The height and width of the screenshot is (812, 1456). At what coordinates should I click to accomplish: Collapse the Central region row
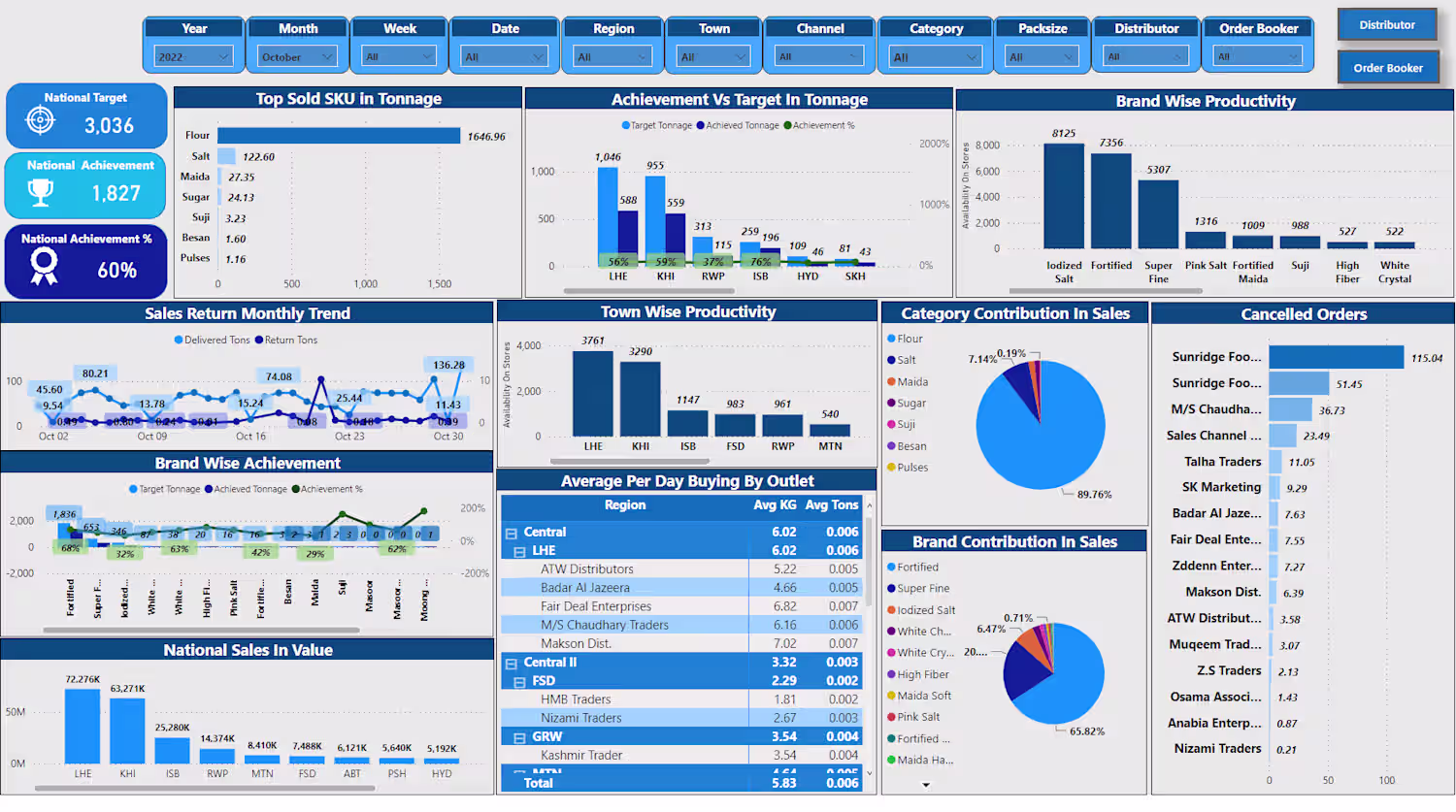pos(511,533)
